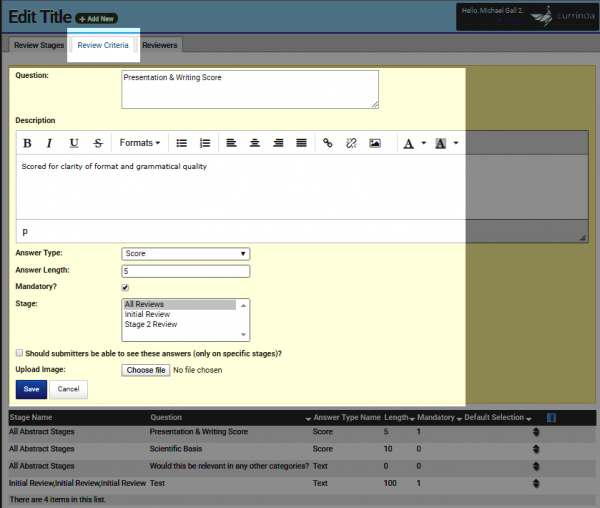Toggle underline formatting in description editor
This screenshot has height=508, width=600.
coord(74,143)
